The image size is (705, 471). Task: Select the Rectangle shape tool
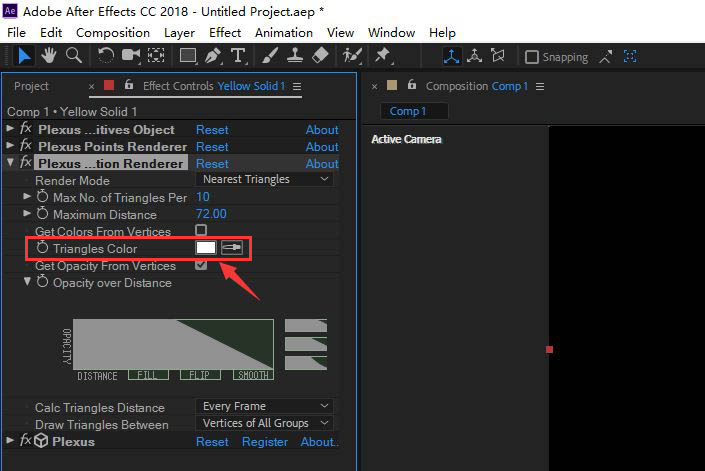point(187,56)
